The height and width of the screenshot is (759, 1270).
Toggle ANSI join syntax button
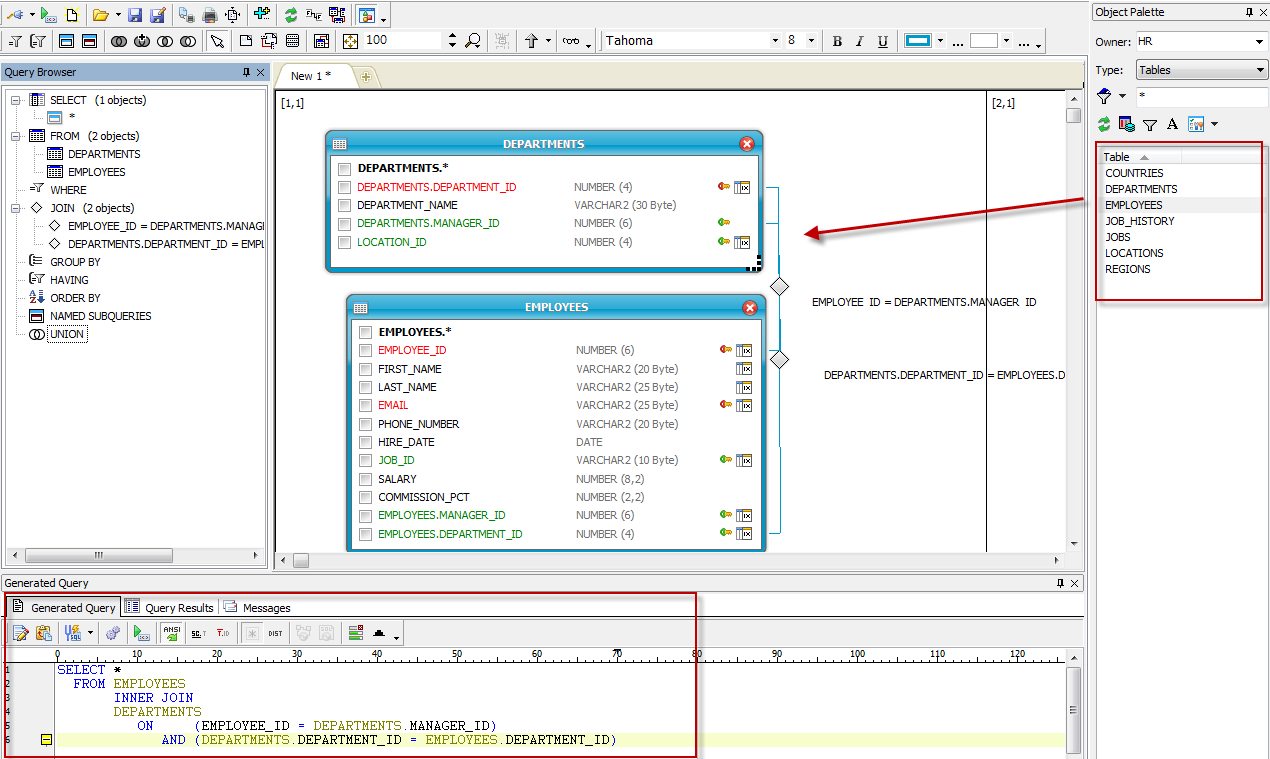click(171, 633)
